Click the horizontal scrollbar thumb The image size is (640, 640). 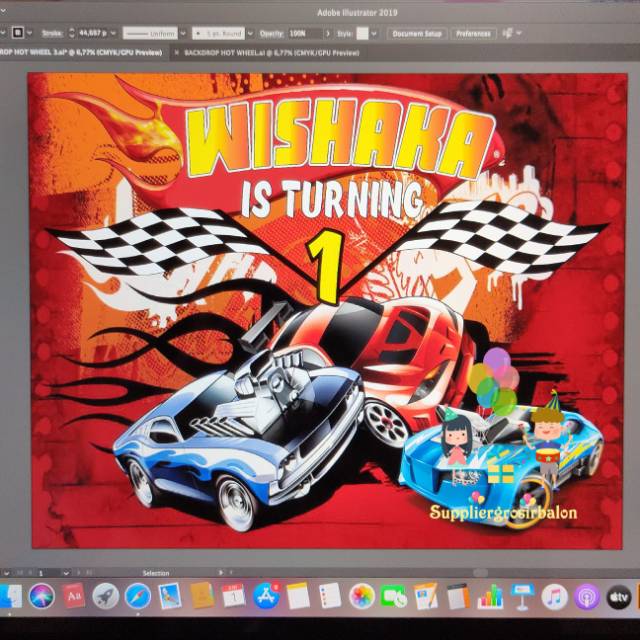click(480, 573)
